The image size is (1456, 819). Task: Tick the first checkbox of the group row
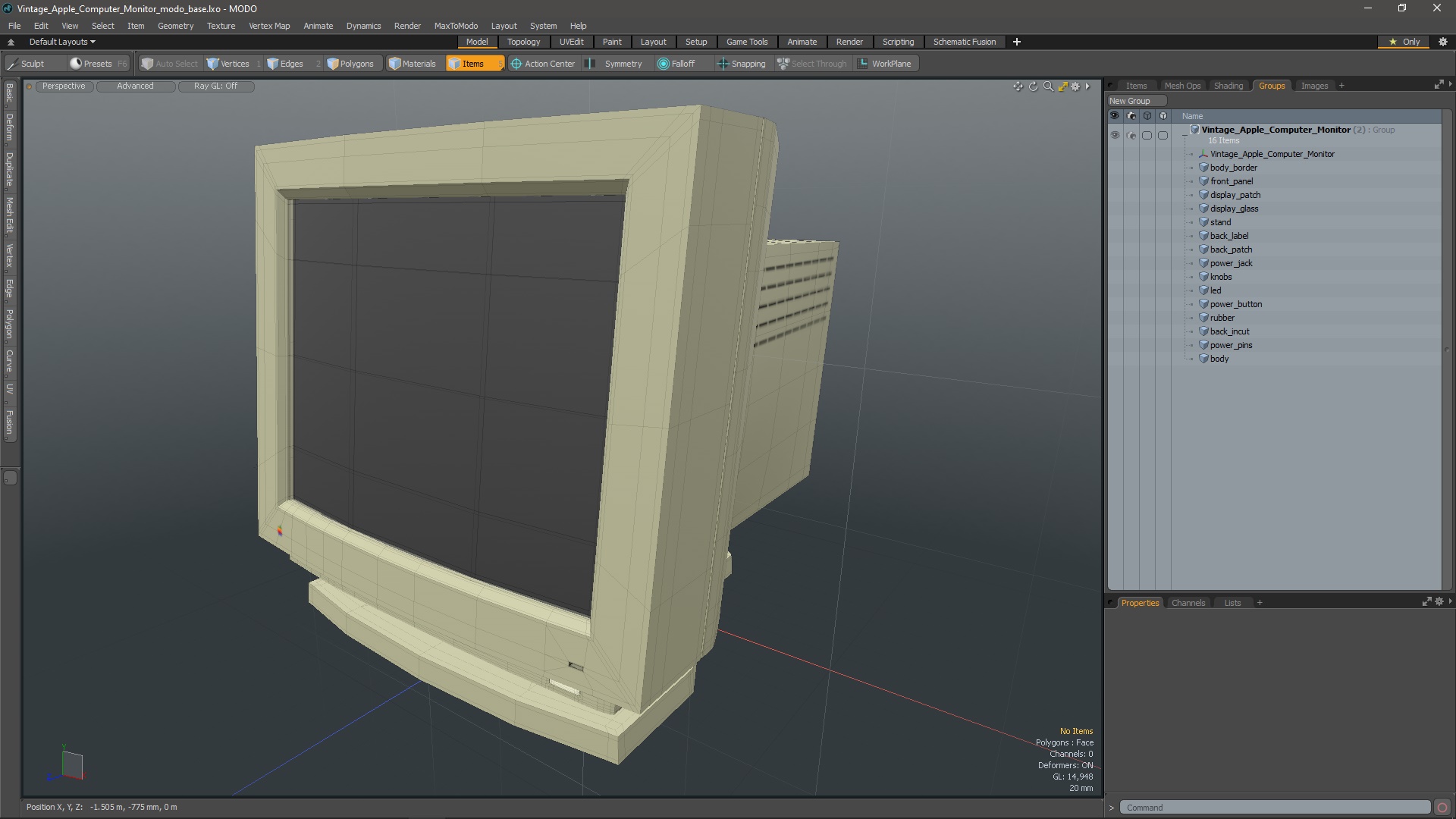[1147, 135]
